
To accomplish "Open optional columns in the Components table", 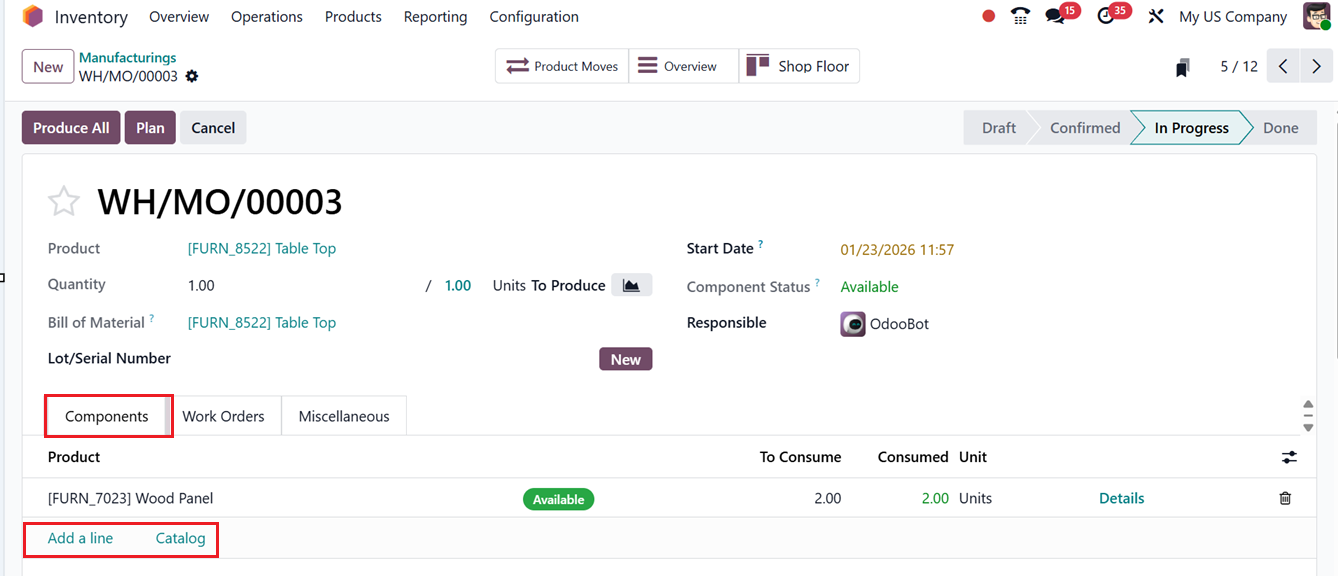I will click(1289, 457).
